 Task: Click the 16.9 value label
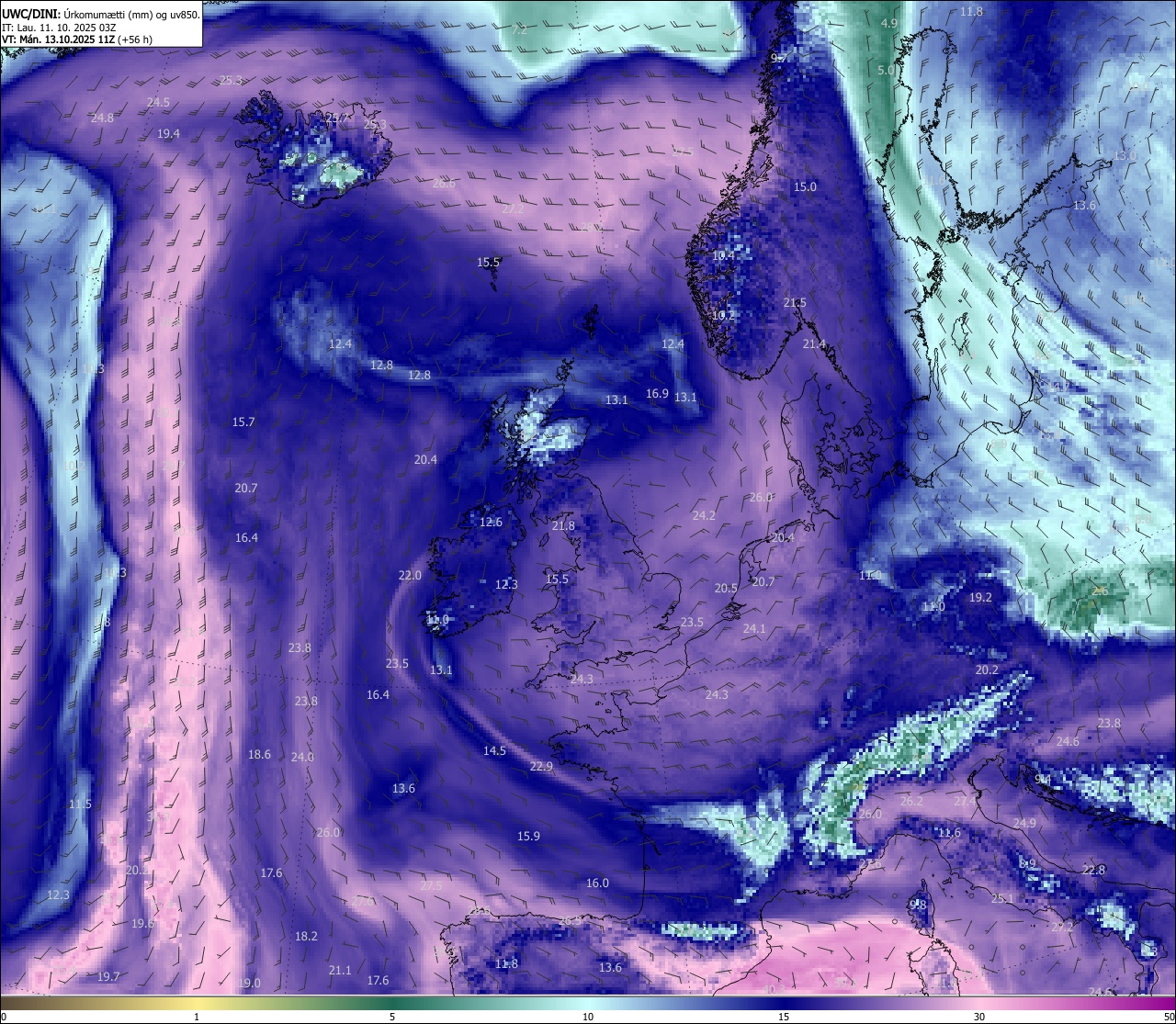pyautogui.click(x=657, y=393)
